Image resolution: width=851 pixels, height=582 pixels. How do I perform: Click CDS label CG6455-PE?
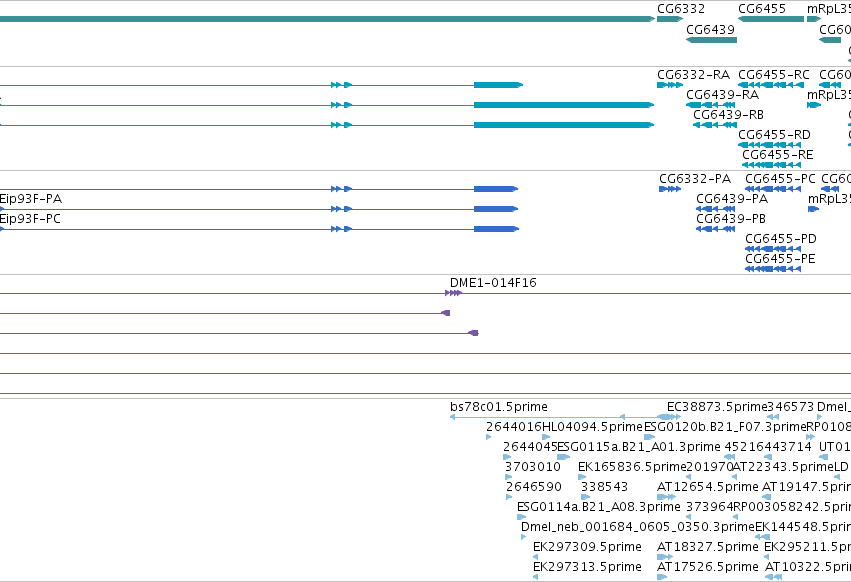pos(780,260)
